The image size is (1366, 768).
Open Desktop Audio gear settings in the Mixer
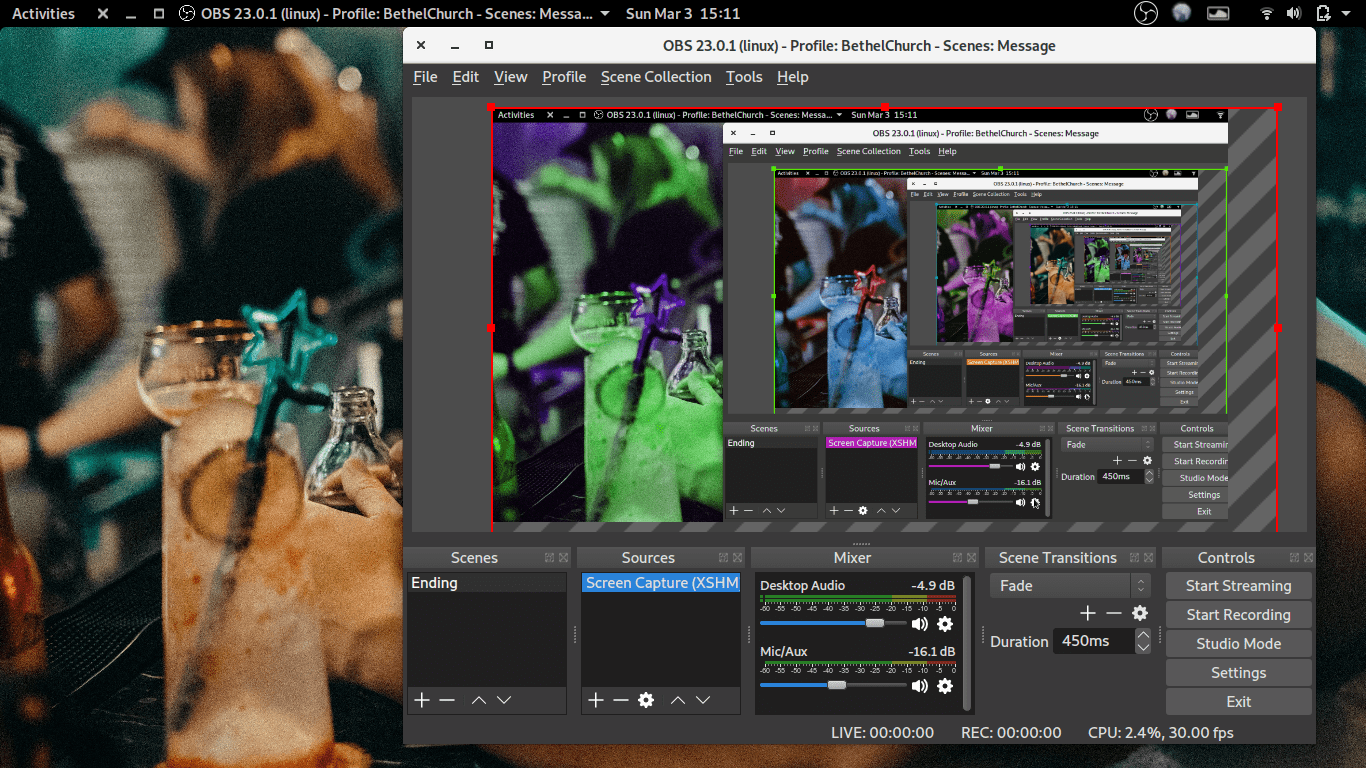point(945,624)
